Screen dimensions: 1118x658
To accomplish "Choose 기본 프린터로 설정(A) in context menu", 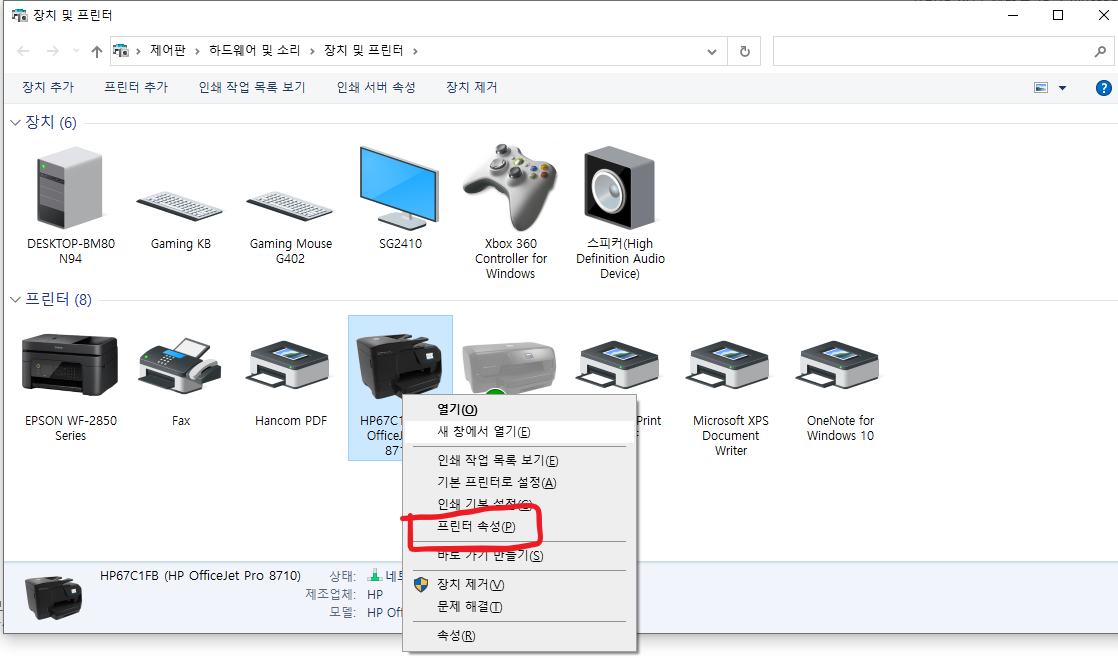I will pos(519,483).
